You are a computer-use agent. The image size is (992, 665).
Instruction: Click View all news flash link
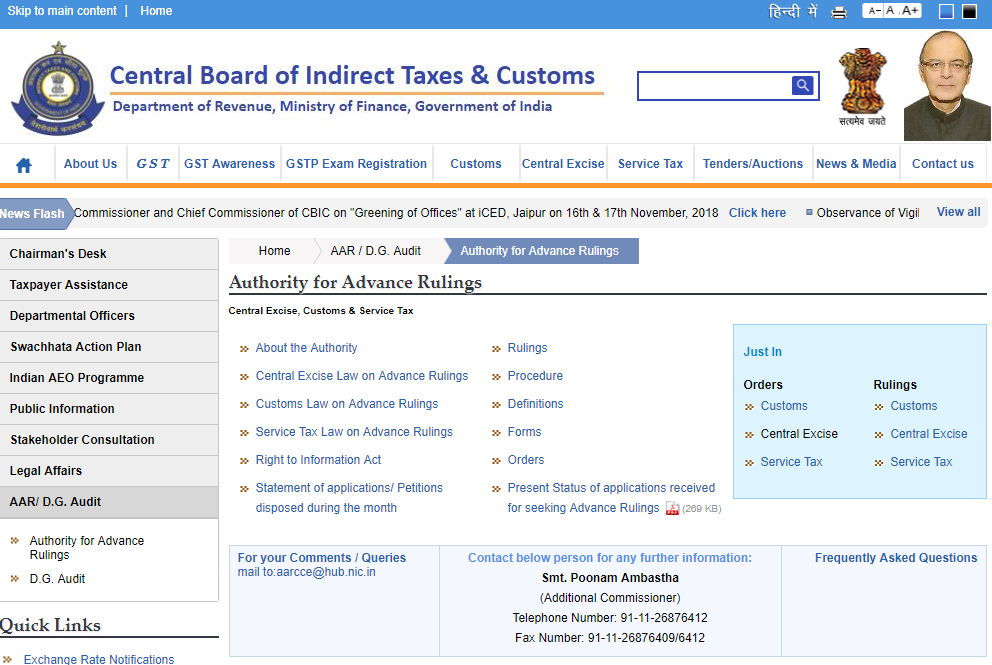[x=958, y=212]
